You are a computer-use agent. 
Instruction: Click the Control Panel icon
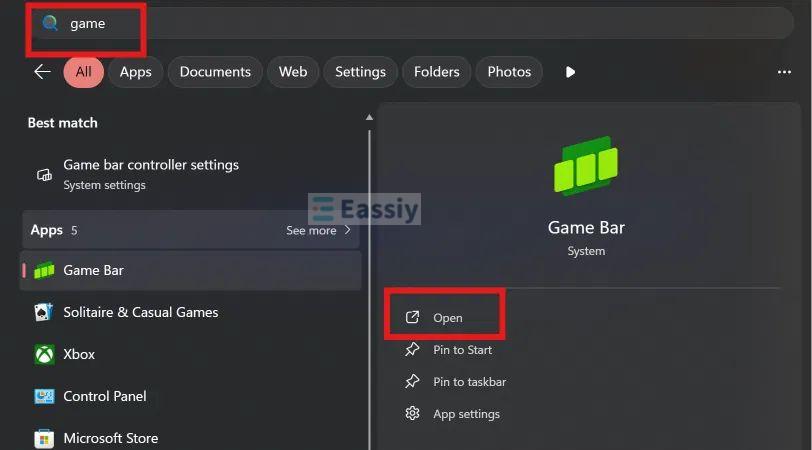(x=44, y=396)
